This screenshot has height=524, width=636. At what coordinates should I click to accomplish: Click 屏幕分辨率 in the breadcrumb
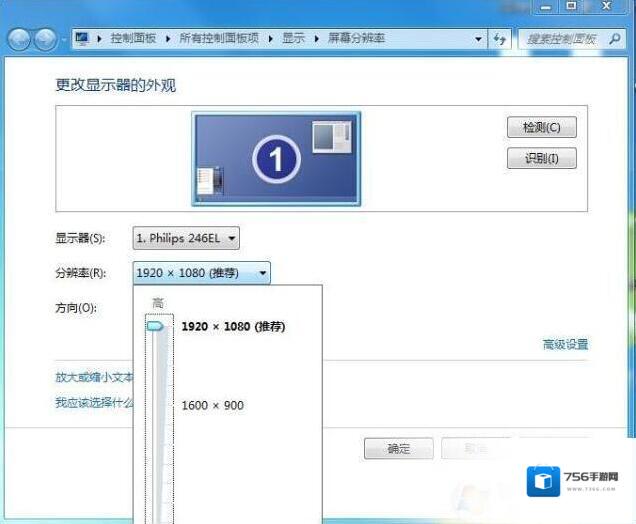[x=355, y=38]
